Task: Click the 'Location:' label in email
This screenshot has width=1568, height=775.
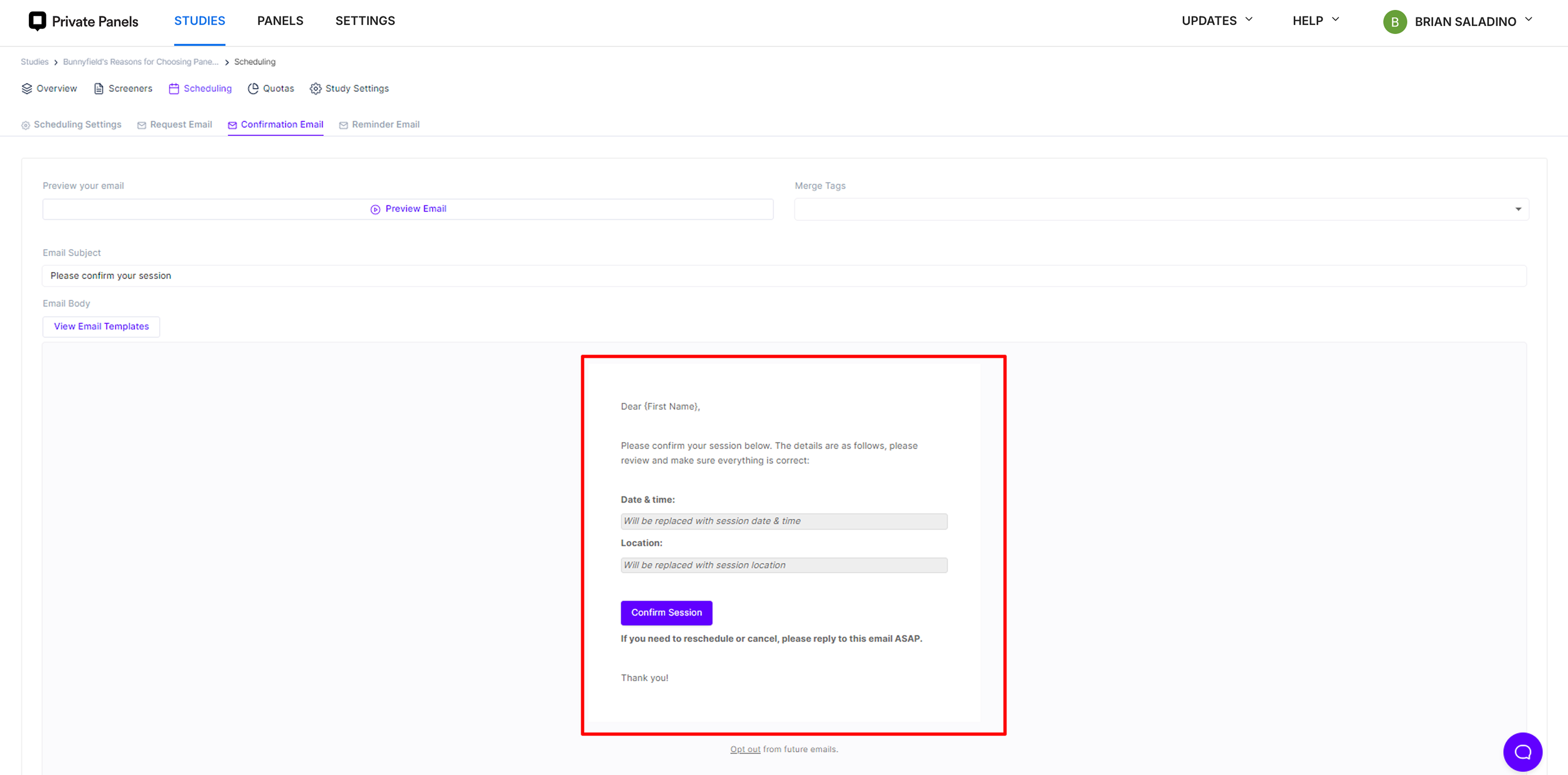Action: click(x=642, y=543)
